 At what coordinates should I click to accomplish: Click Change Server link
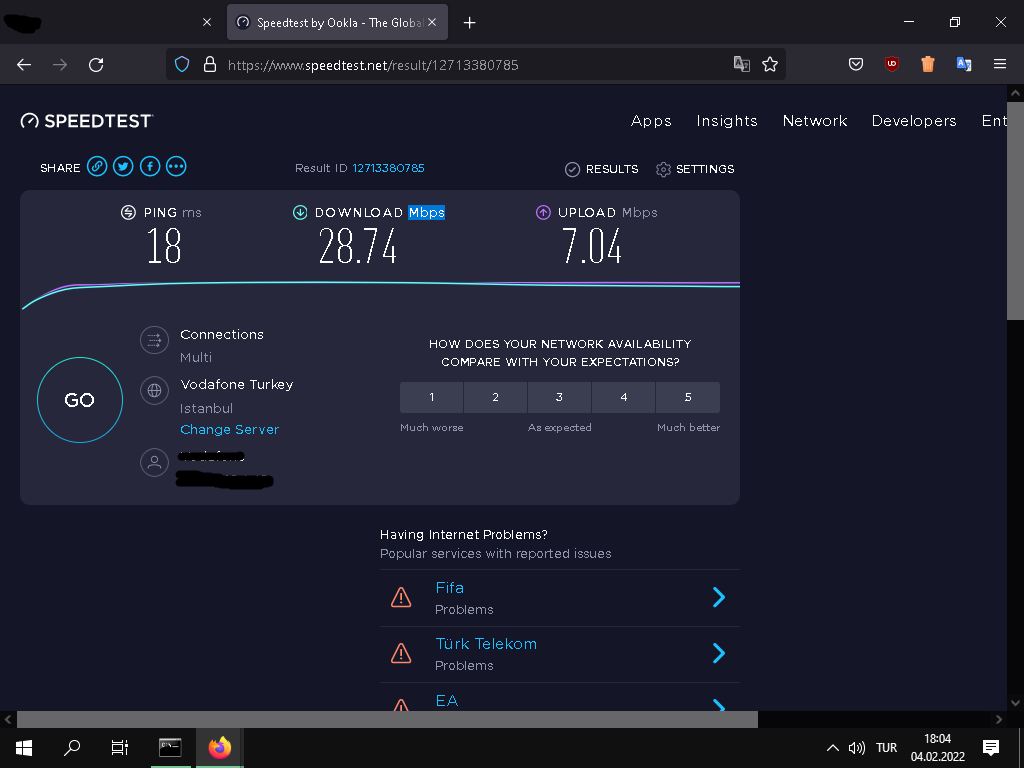click(x=229, y=429)
